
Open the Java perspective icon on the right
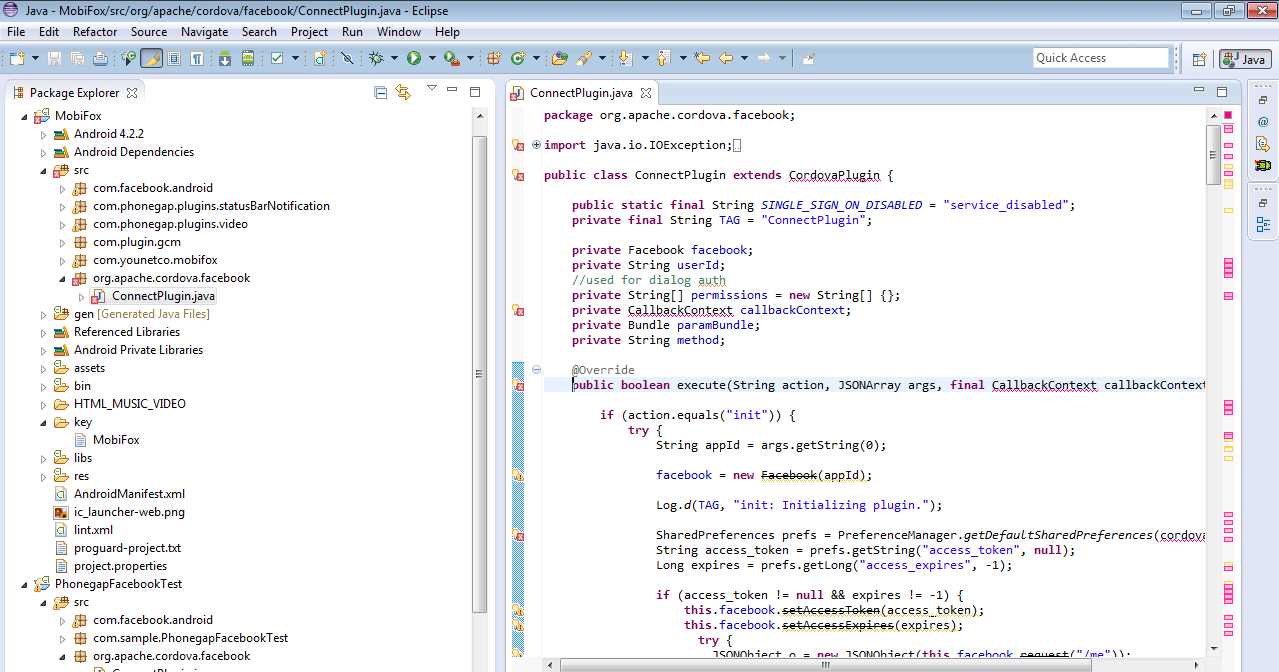point(1244,58)
